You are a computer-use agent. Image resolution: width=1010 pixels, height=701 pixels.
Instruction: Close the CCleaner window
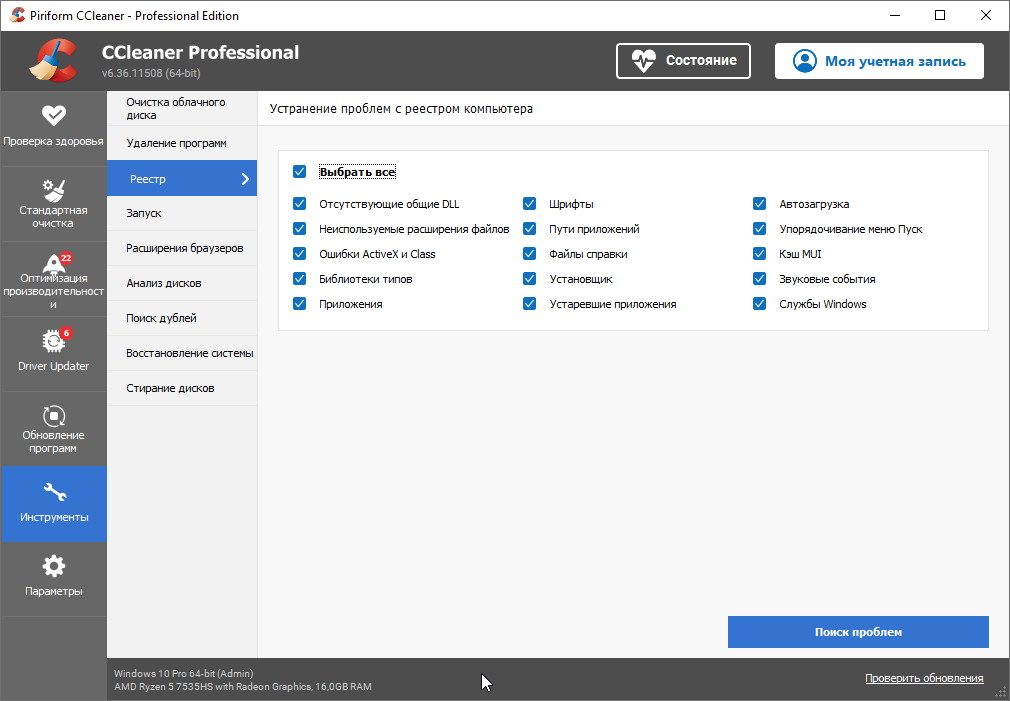[x=986, y=15]
